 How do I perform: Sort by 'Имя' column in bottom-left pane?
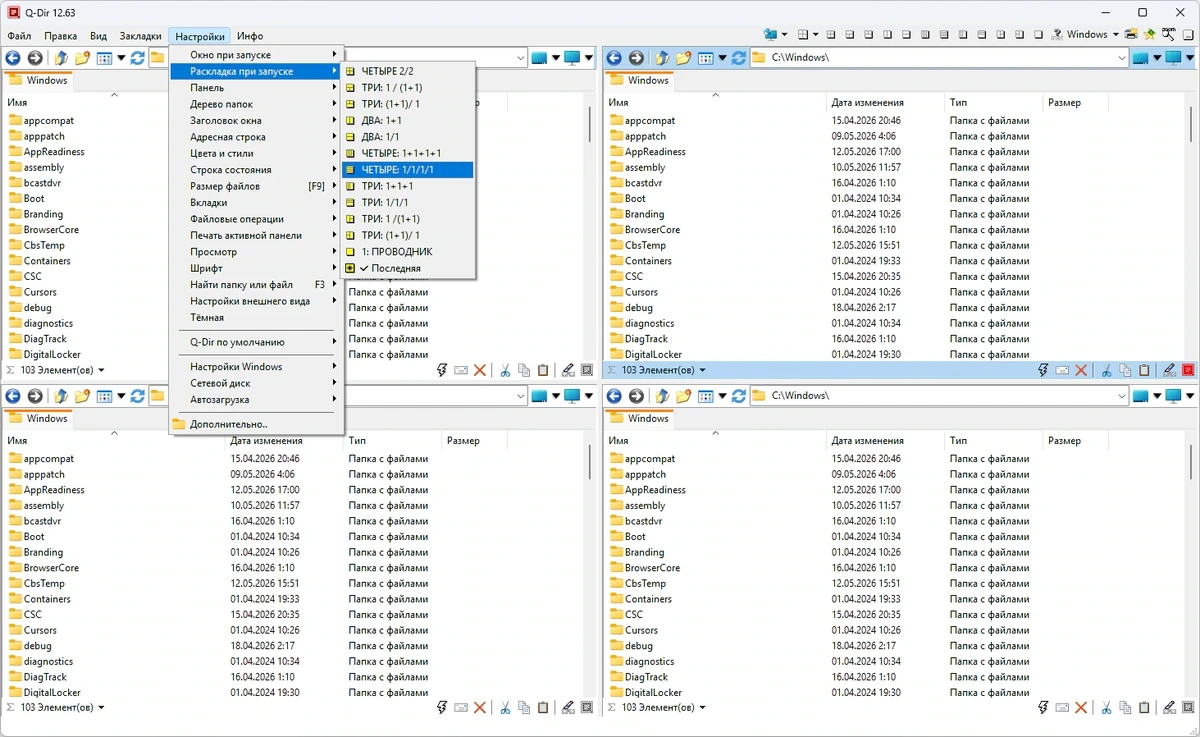113,441
